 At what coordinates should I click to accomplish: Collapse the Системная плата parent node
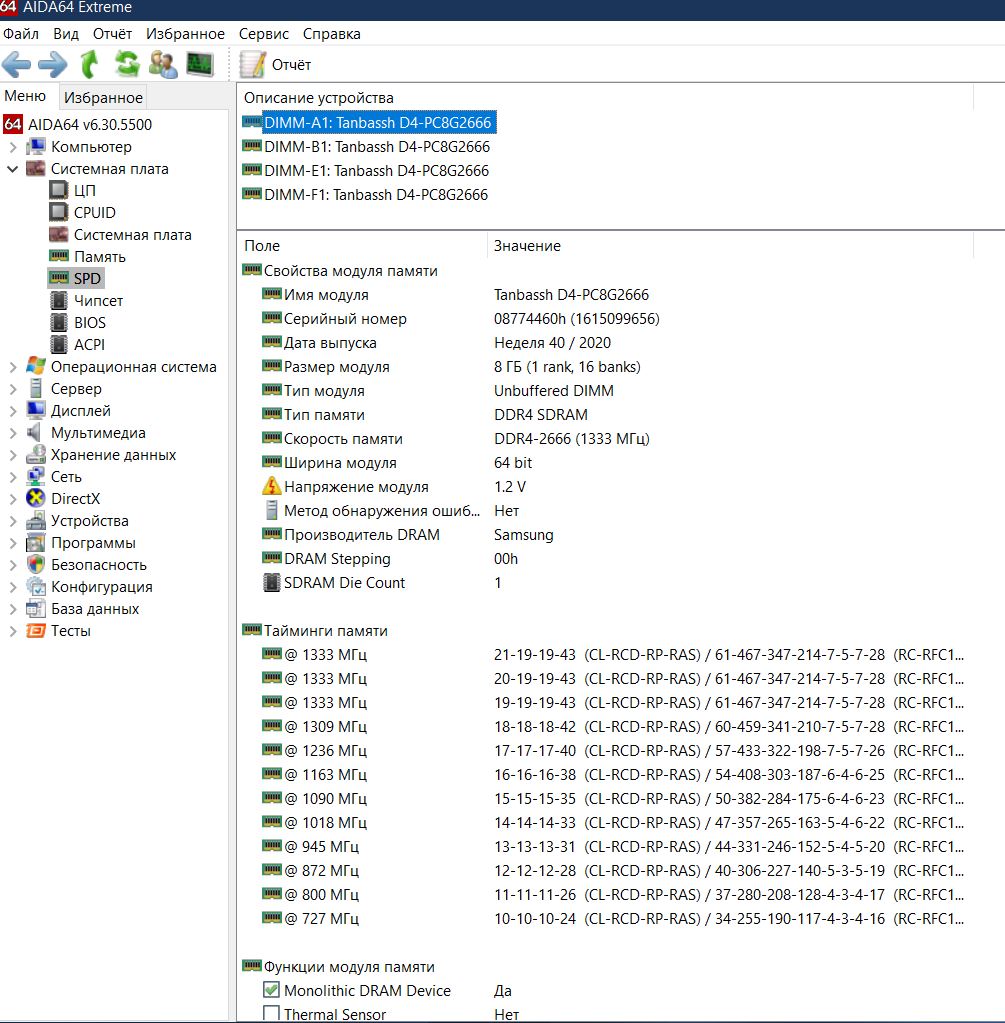click(12, 169)
